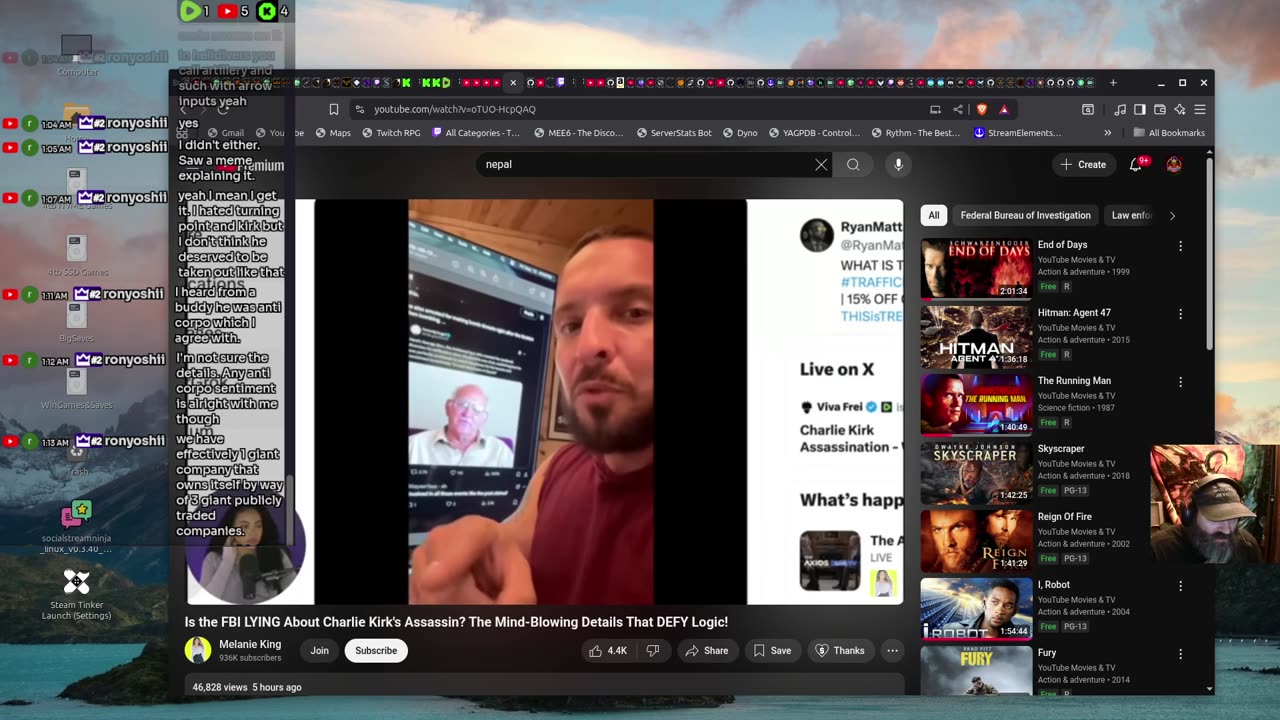Open the cast/install icon in address bar
Image resolution: width=1280 pixels, height=720 pixels.
tap(935, 109)
